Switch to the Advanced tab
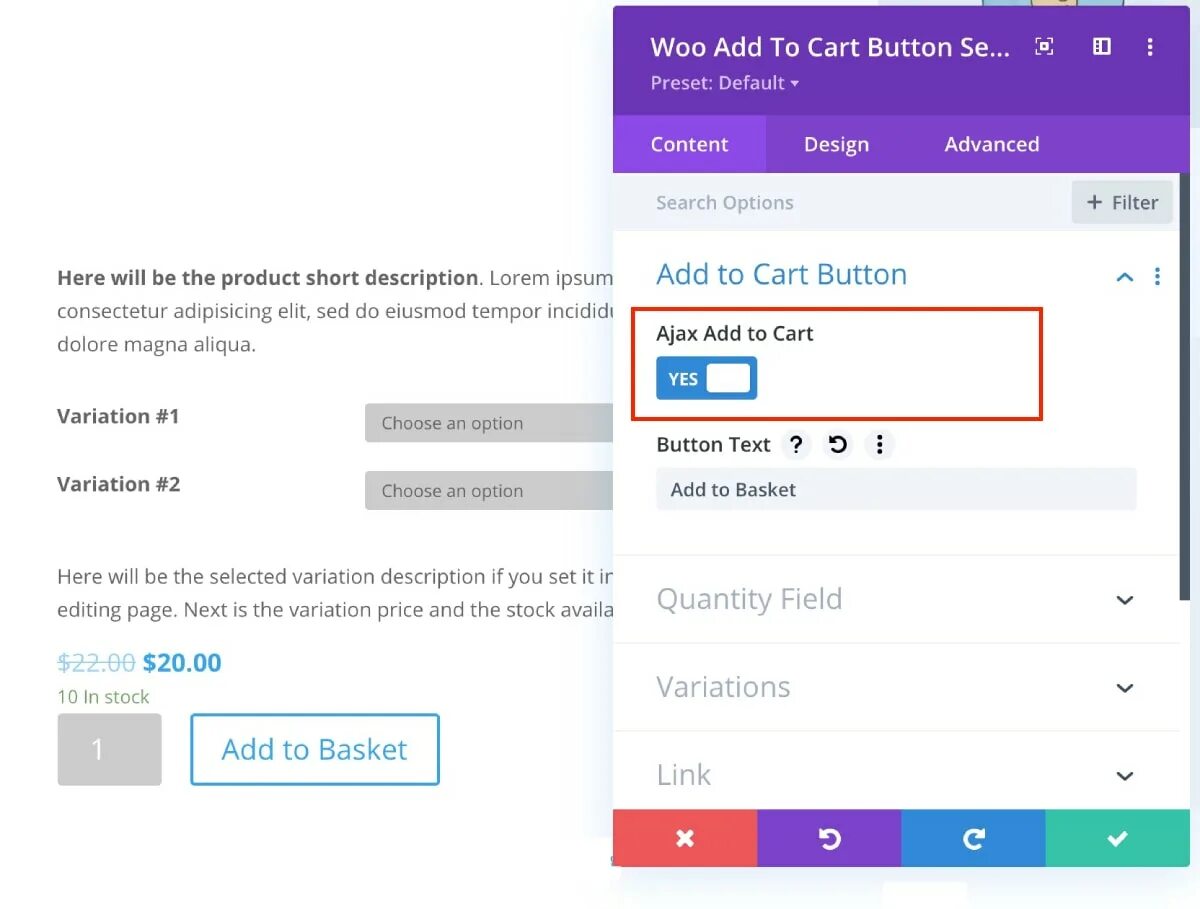Viewport: 1200px width, 909px height. tap(991, 144)
